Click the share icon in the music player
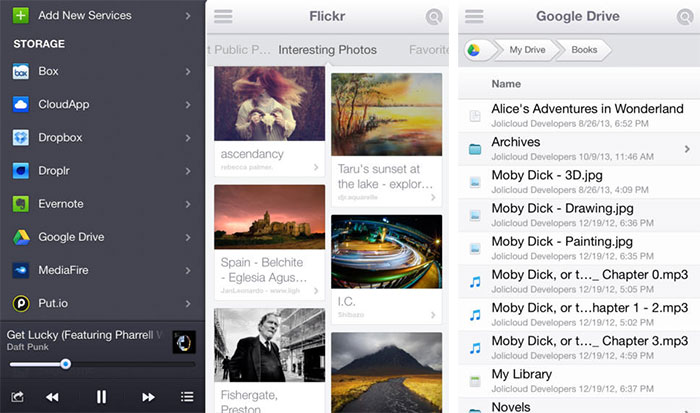Screen dimensions: 700x413 tap(17, 396)
